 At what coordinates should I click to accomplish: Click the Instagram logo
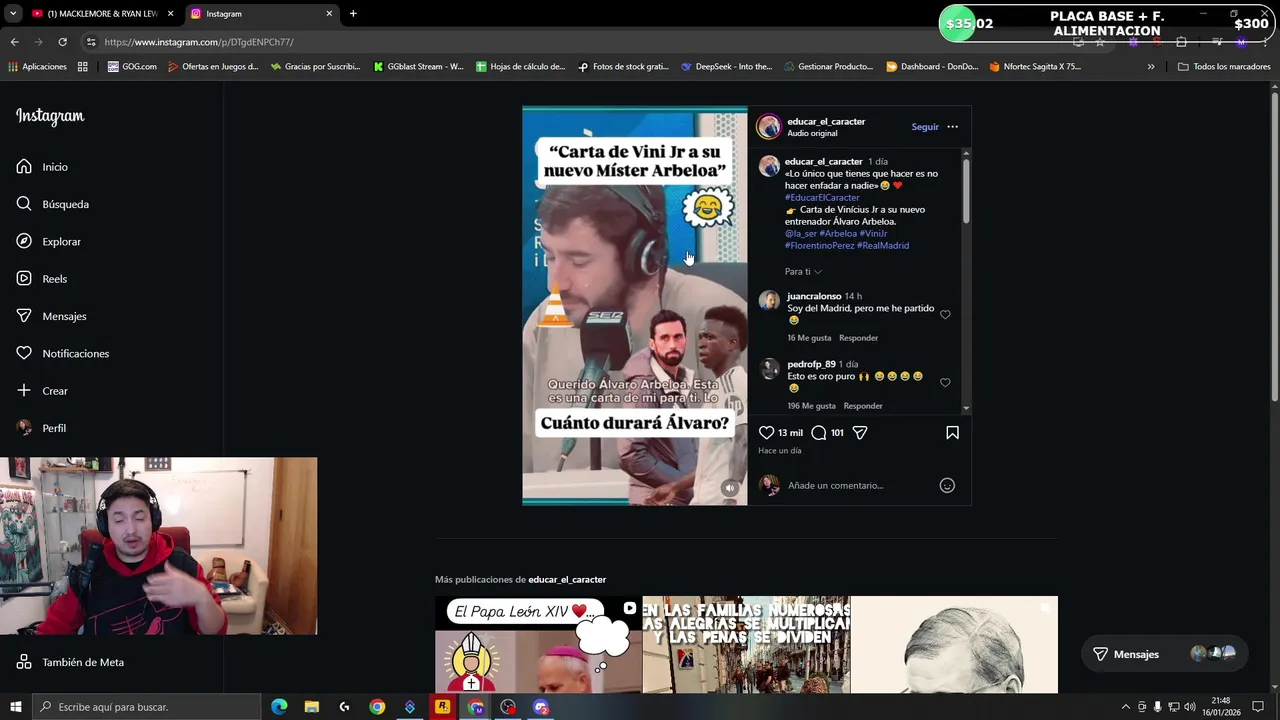pos(50,116)
